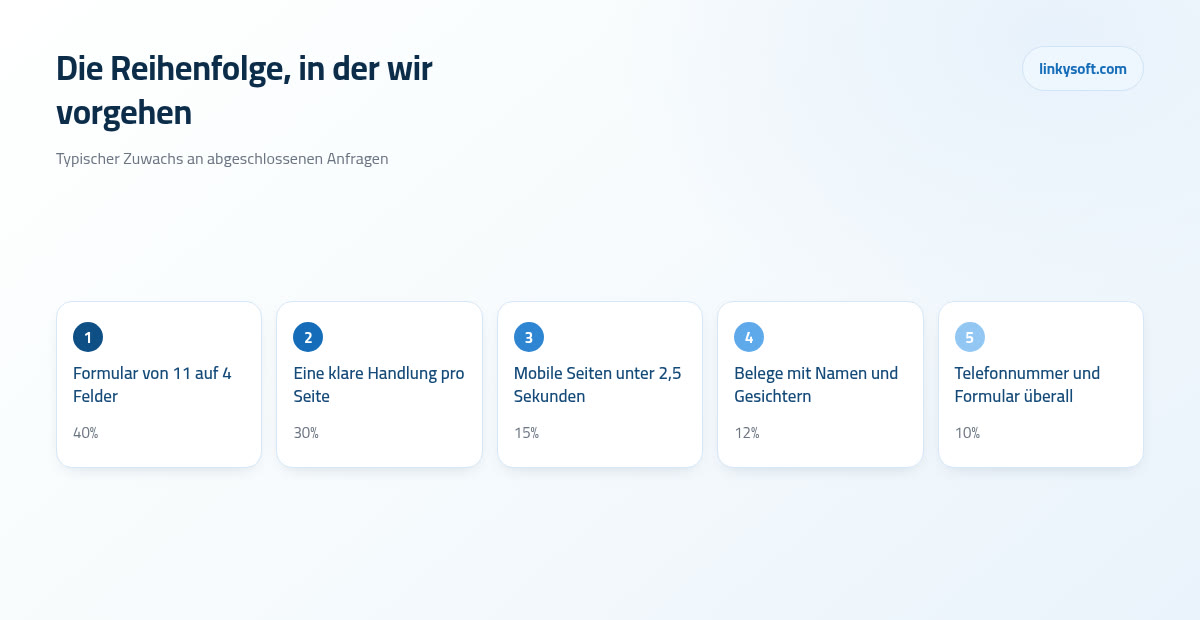Select 'Eine klare Handlung pro Seite' text
This screenshot has width=1200, height=620.
pyautogui.click(x=379, y=385)
